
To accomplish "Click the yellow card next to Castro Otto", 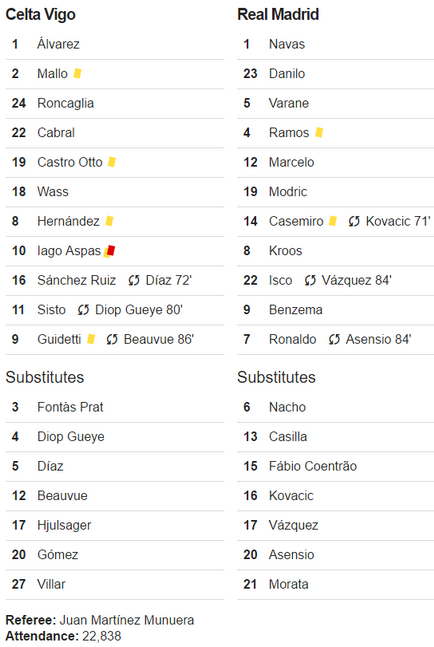I will pyautogui.click(x=112, y=162).
